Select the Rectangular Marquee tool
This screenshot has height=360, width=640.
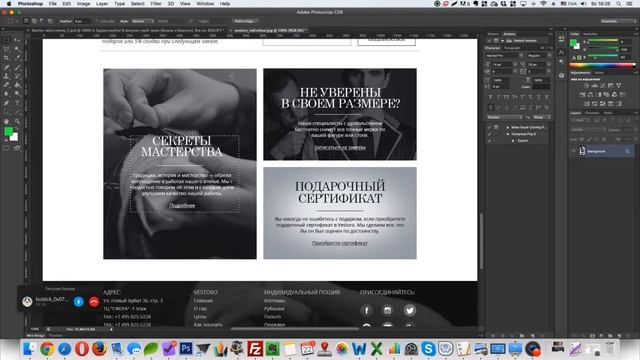(x=7, y=40)
